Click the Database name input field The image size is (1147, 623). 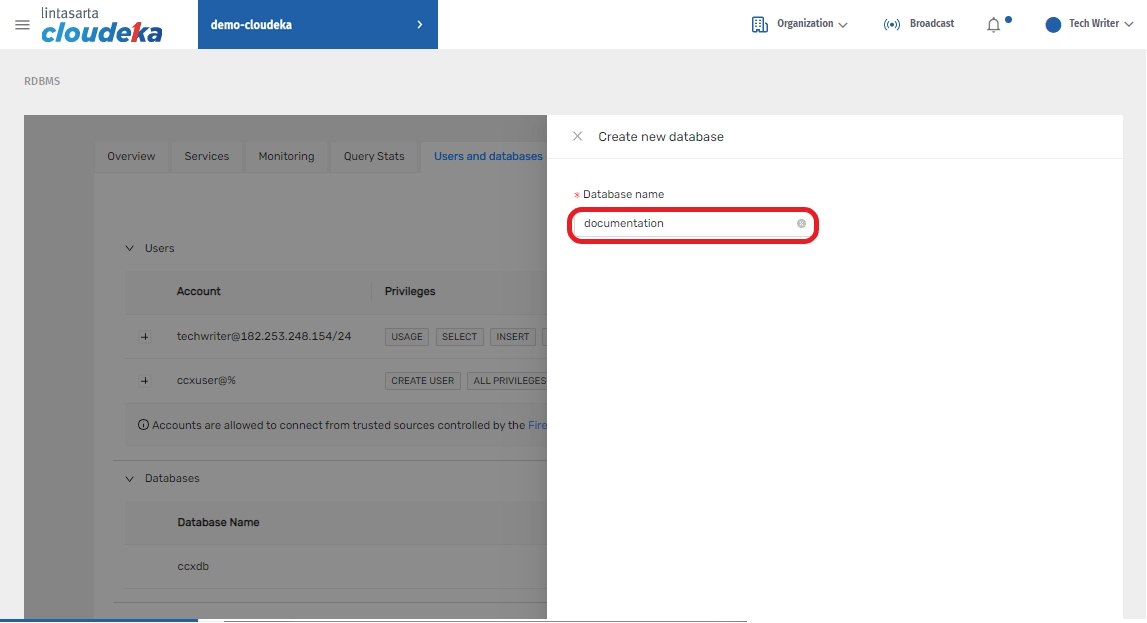685,224
